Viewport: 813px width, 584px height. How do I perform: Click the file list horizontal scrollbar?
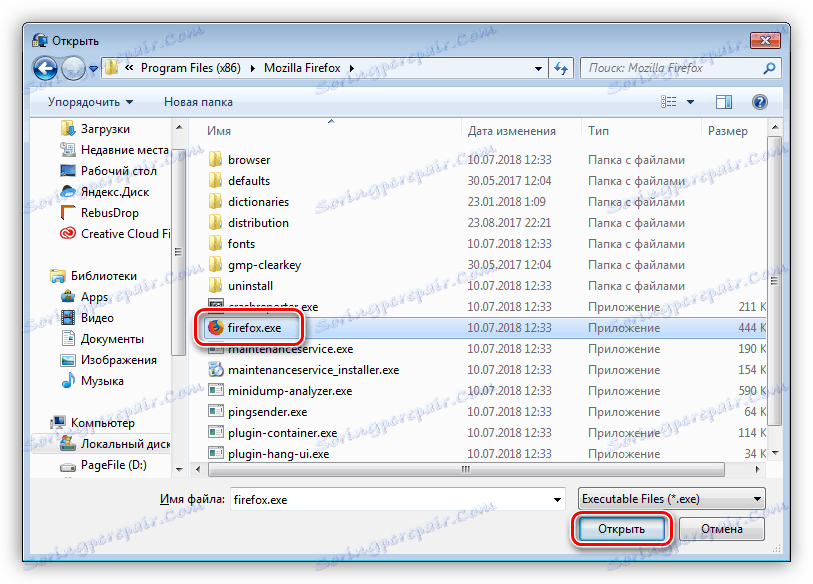466,469
